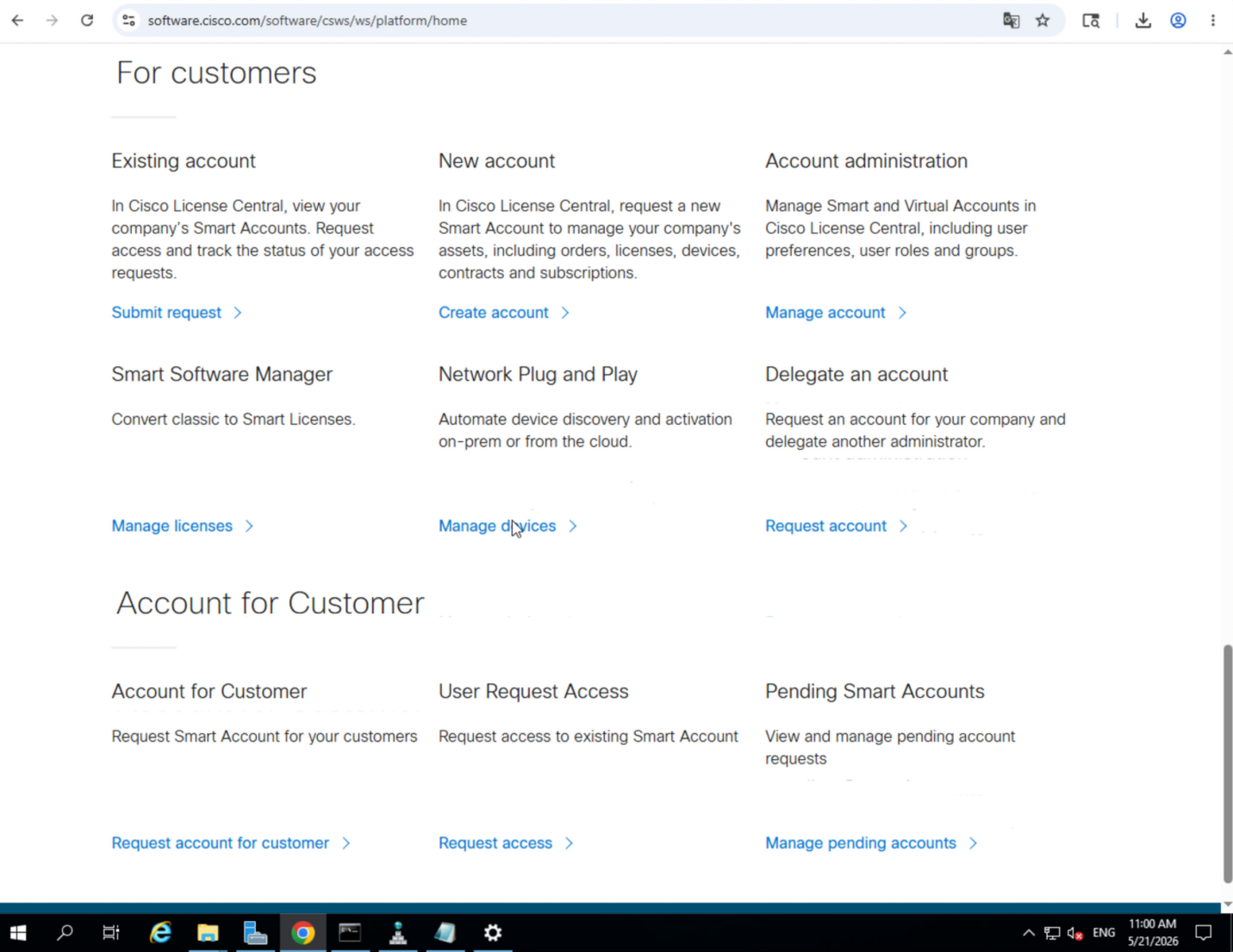Open the Chrome downloads icon
Viewport: 1233px width, 952px height.
point(1143,21)
